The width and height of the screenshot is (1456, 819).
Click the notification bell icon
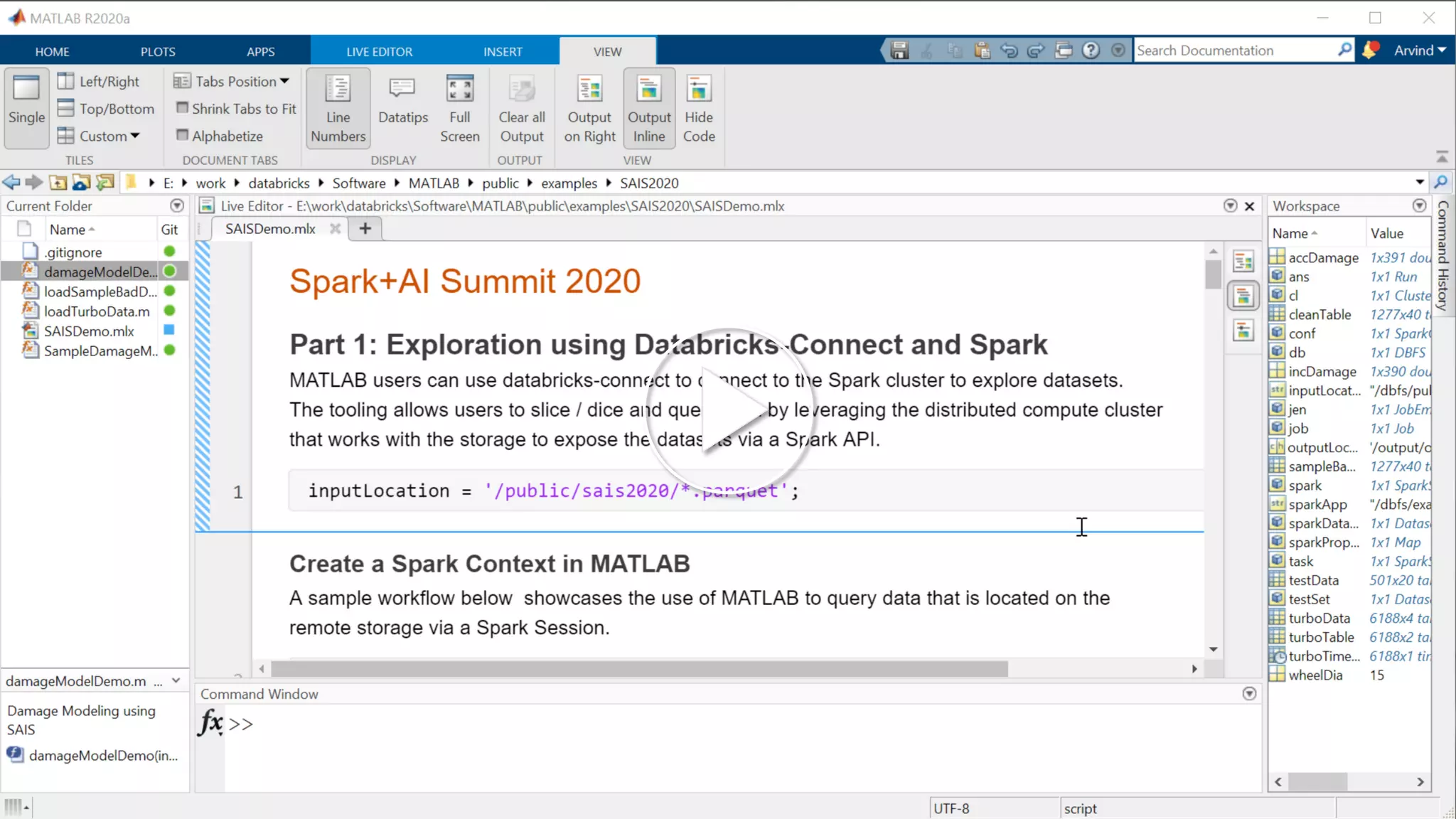(x=1370, y=50)
